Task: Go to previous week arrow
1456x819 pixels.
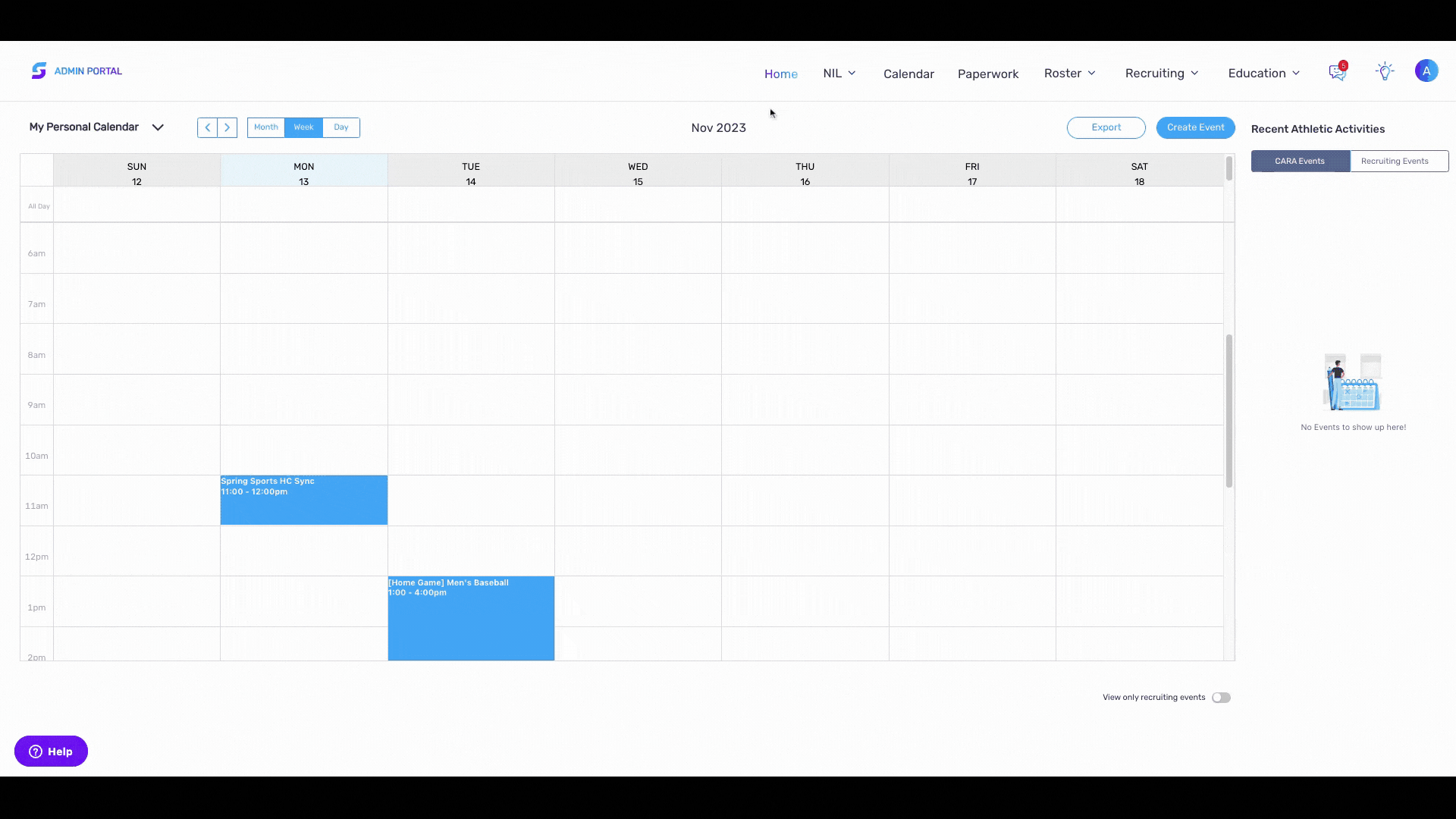Action: tap(207, 127)
